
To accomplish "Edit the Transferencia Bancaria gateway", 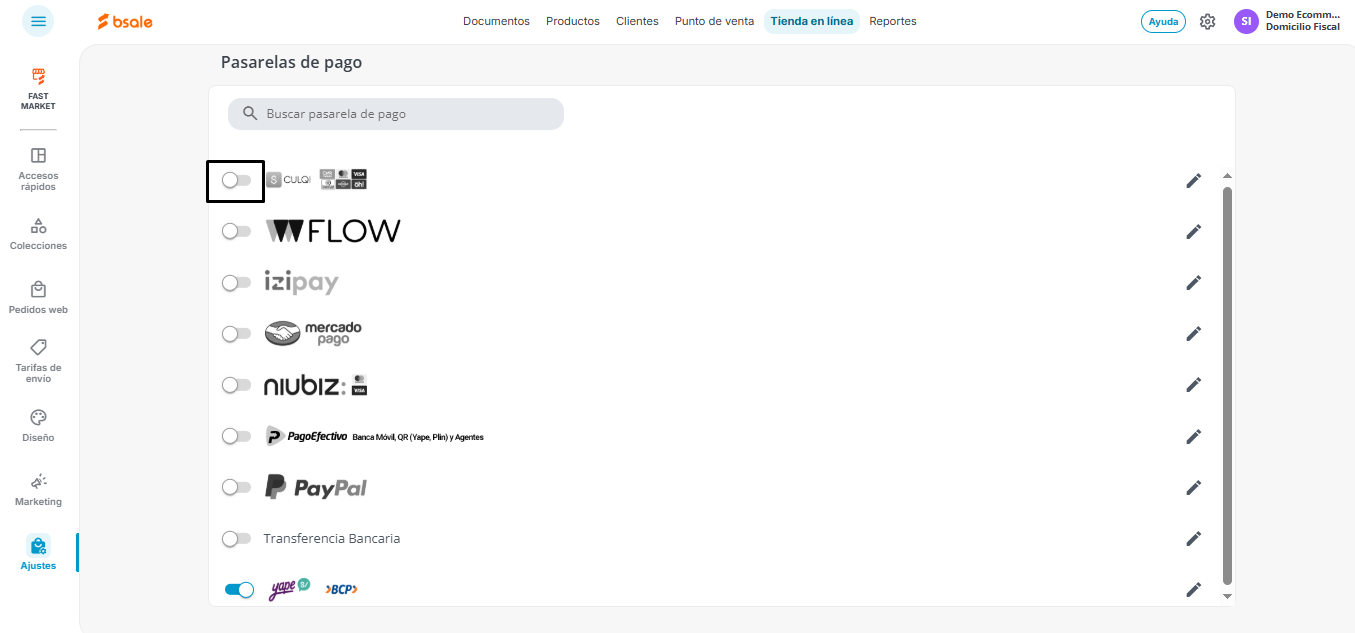I will tap(1193, 538).
